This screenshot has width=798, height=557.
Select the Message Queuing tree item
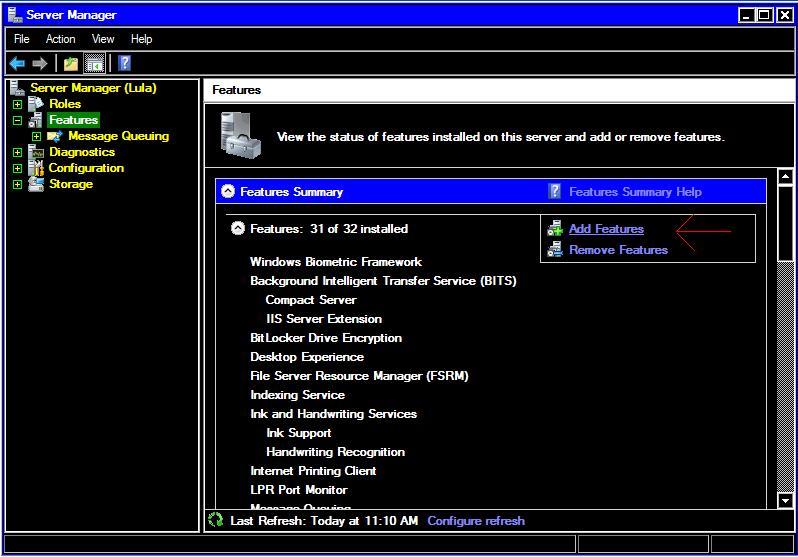[119, 136]
